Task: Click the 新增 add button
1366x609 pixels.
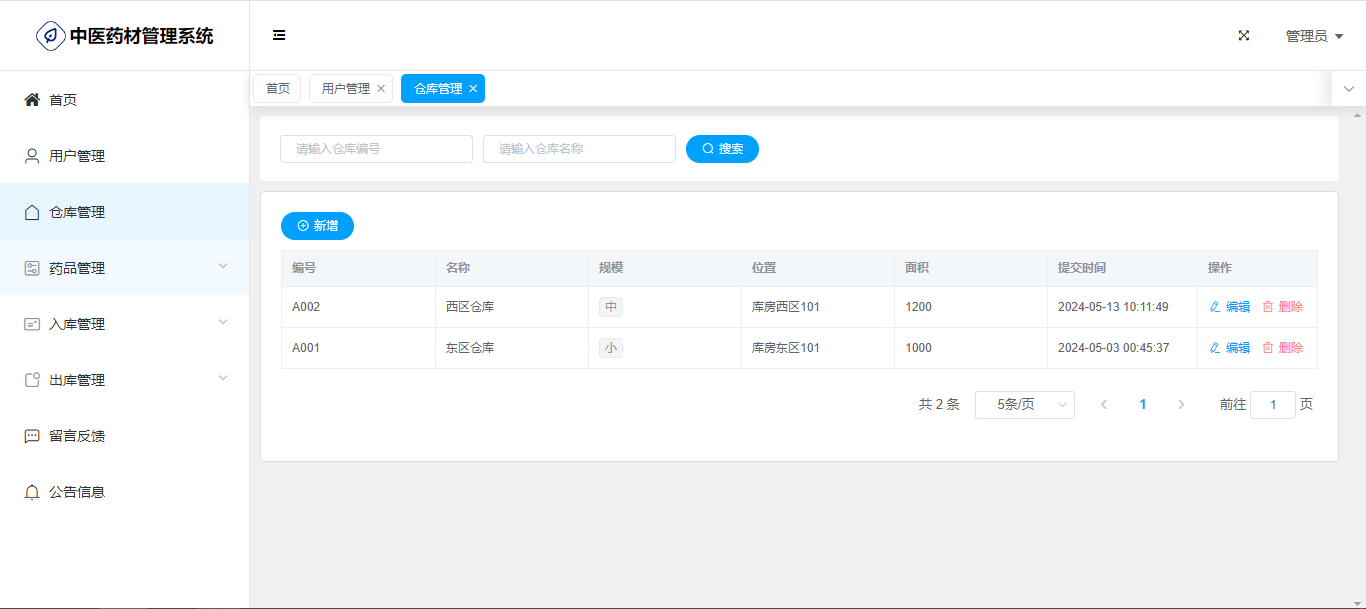Action: (317, 226)
